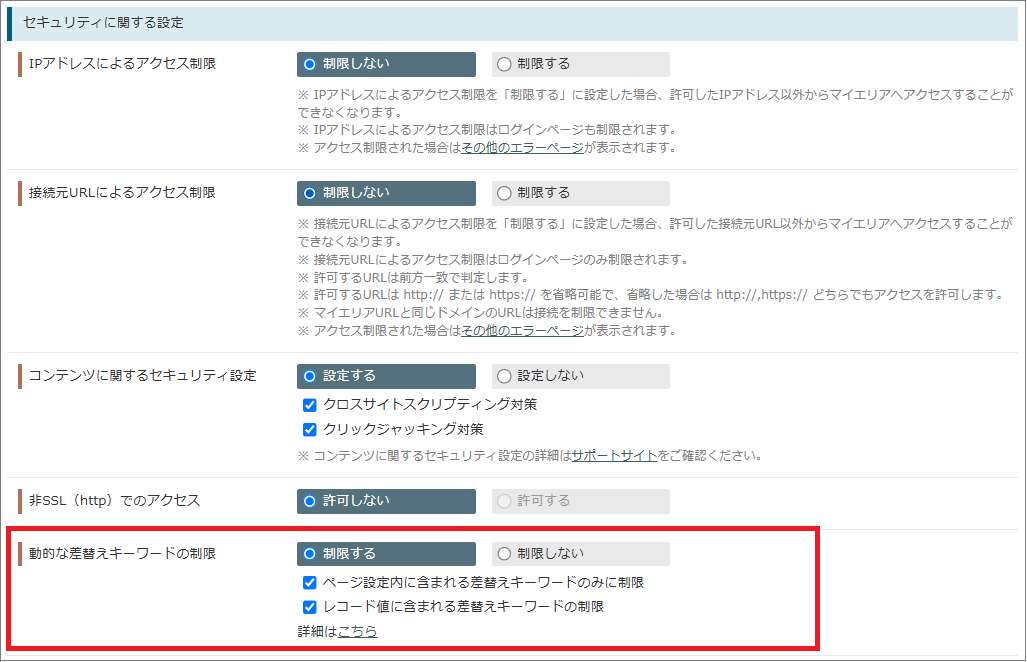
Task: Toggle レコード値に含まれる差替えキーワードの制限 checkbox
Action: point(310,607)
